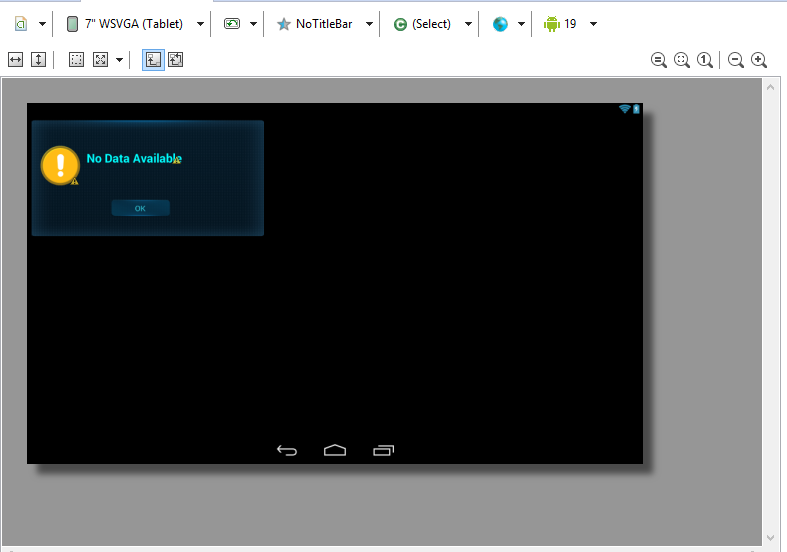Click the preview back navigation icon

[287, 450]
